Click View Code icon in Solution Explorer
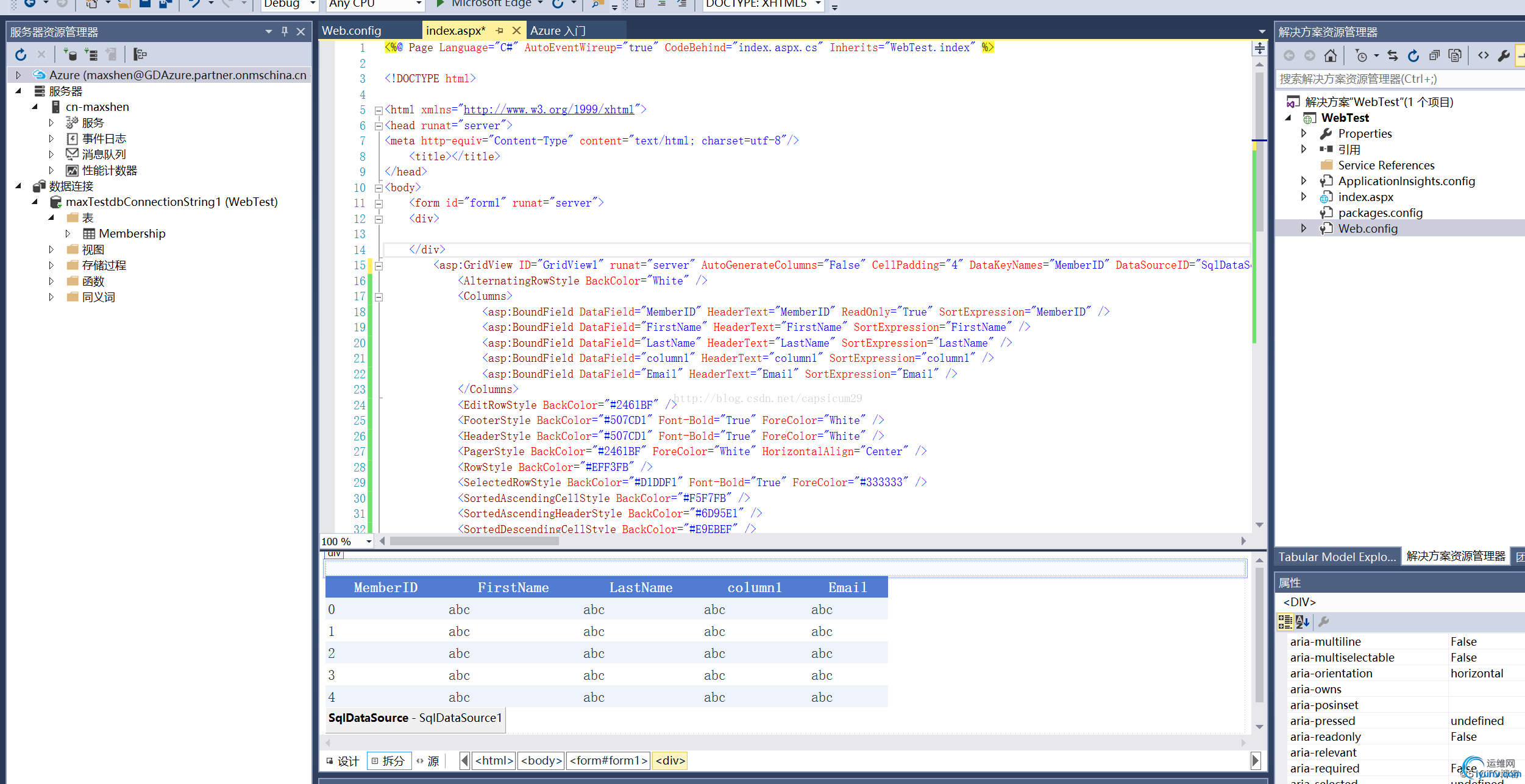The height and width of the screenshot is (784, 1525). (x=1484, y=56)
